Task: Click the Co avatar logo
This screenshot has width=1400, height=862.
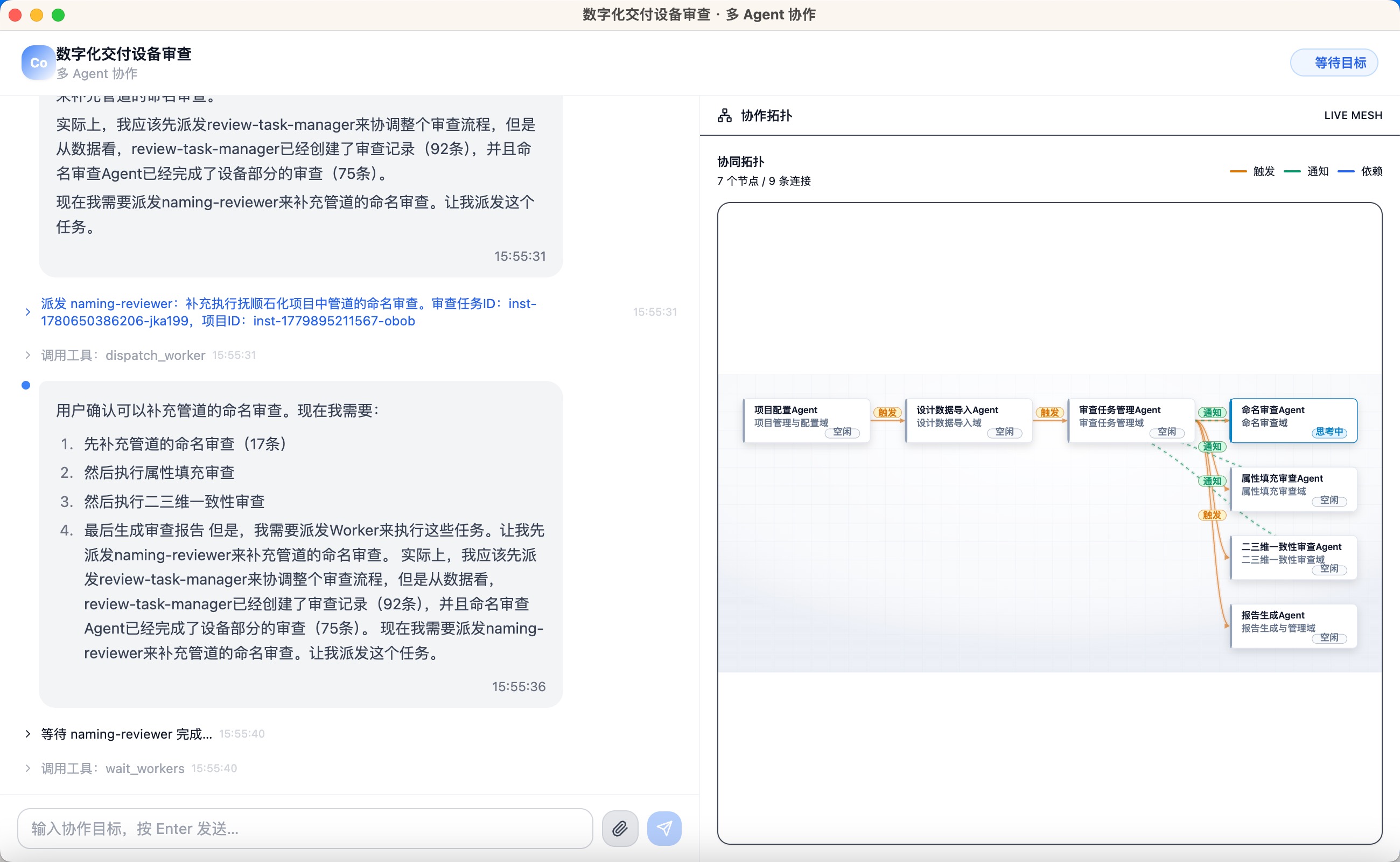Action: tap(38, 62)
